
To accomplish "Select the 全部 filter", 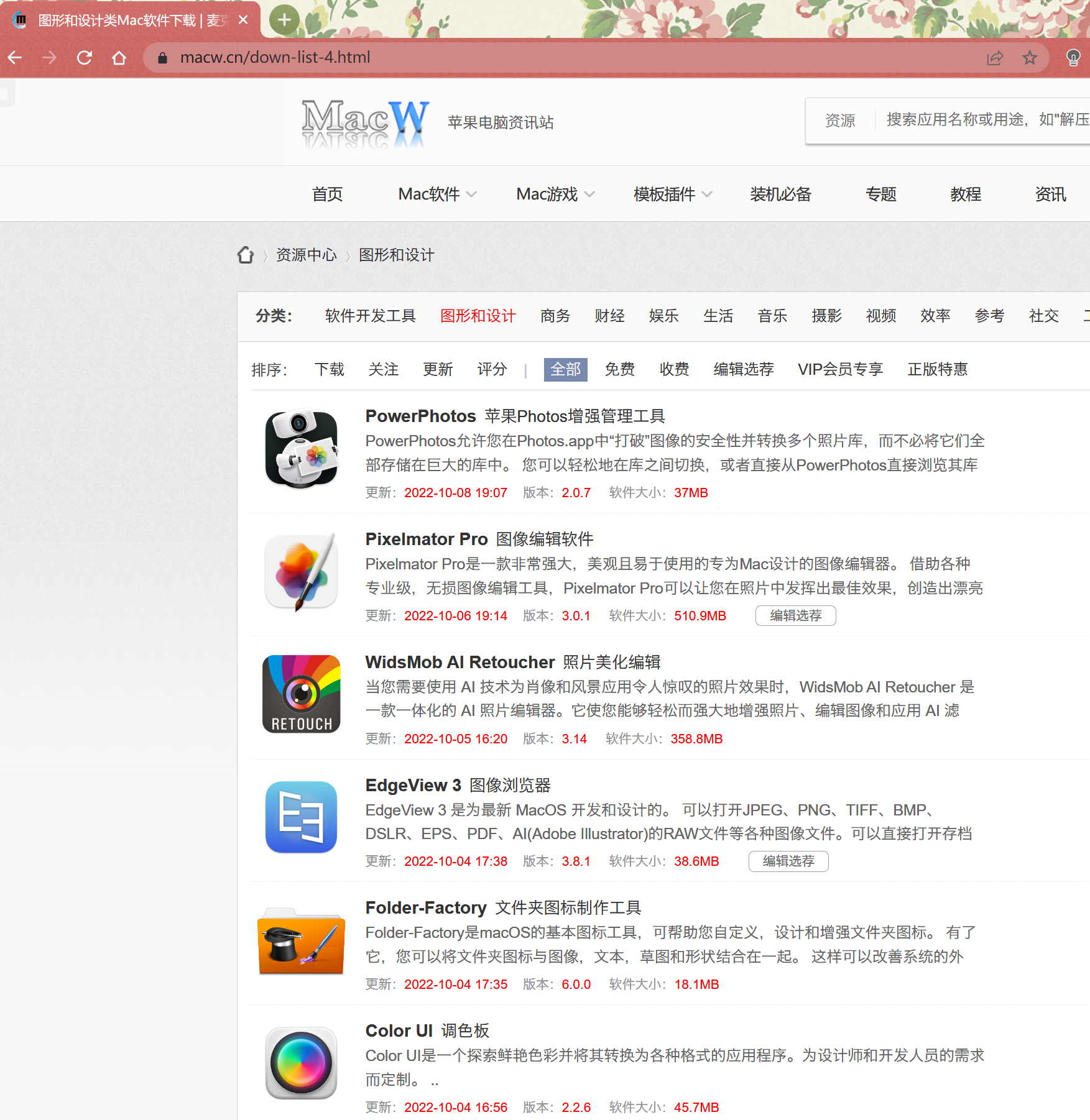I will (x=566, y=370).
